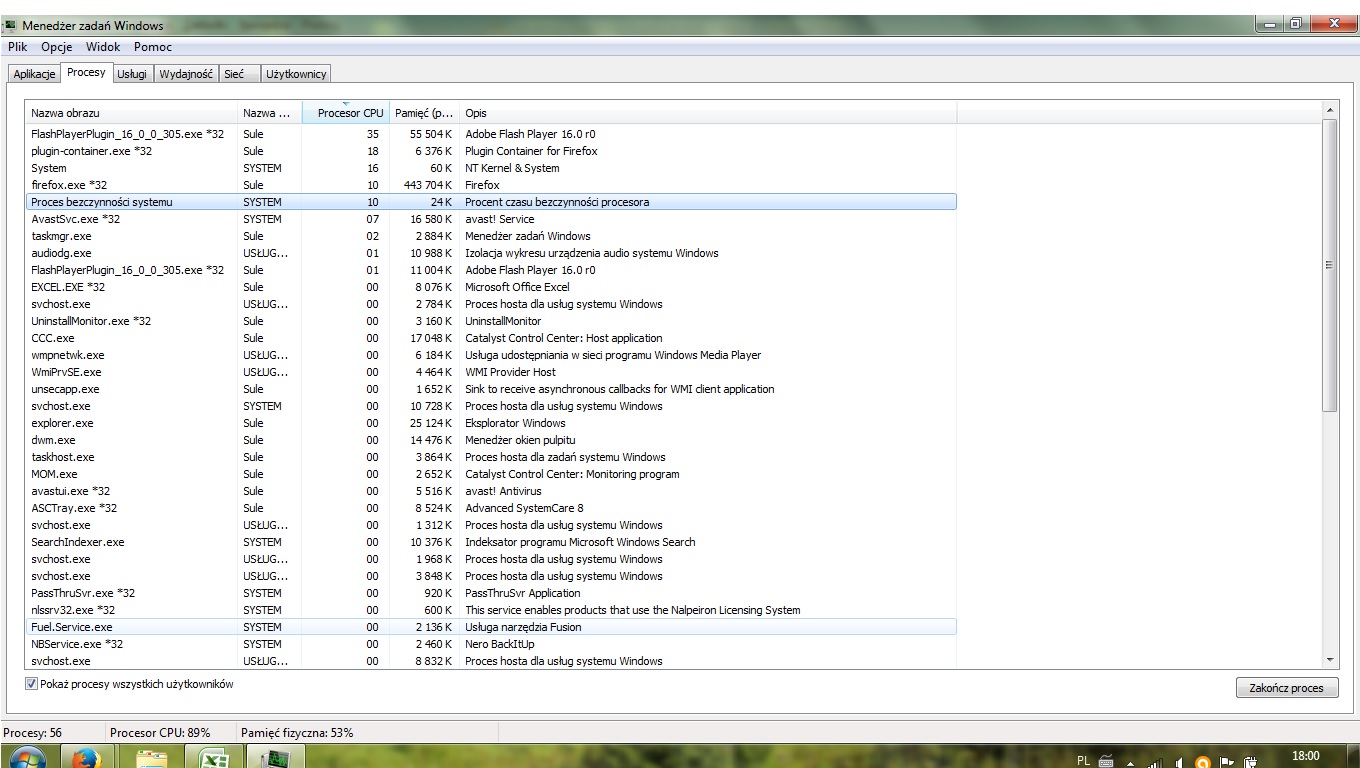Click the scrollbar up arrow
The height and width of the screenshot is (768, 1360).
(1330, 110)
